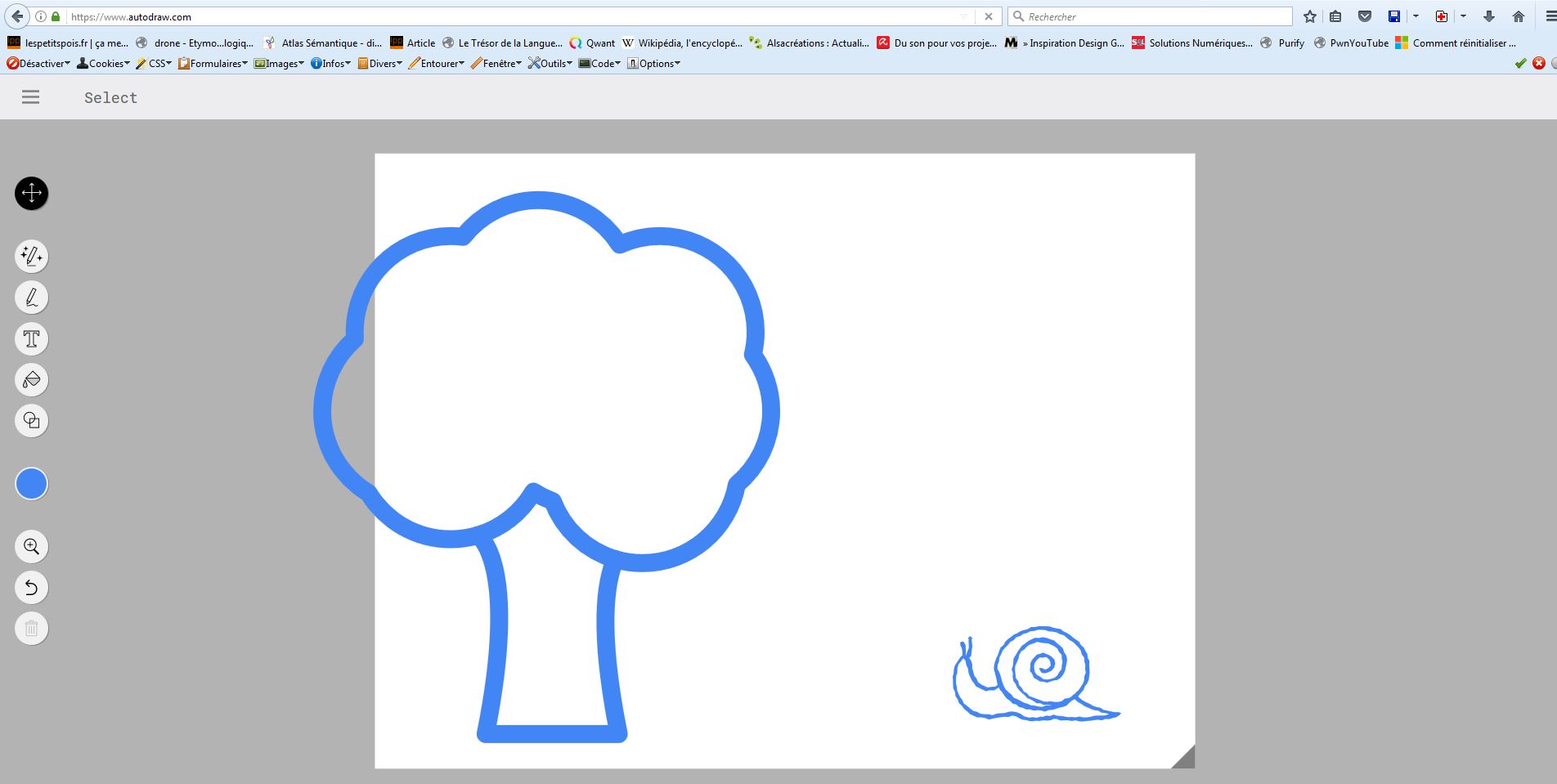Click the Zoom magnifier tool
This screenshot has width=1557, height=784.
(x=31, y=546)
